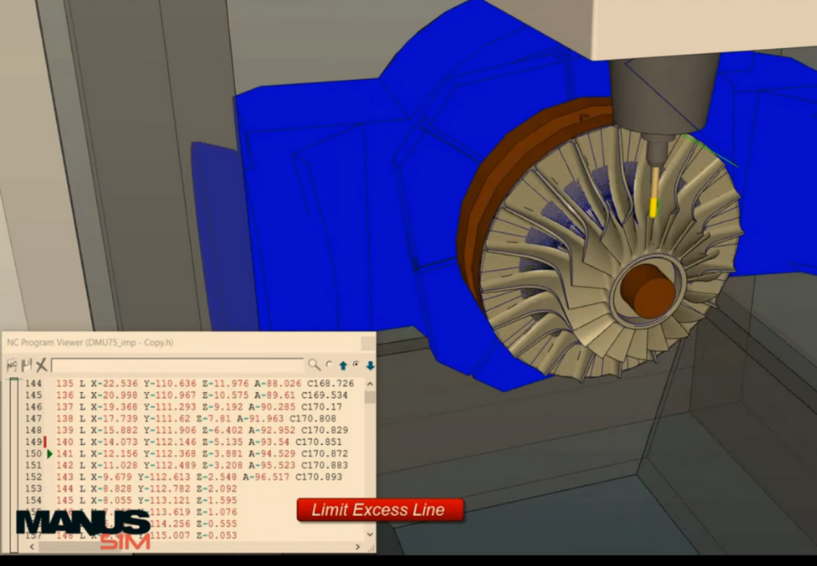Click the blue down arrow search icon
Image resolution: width=817 pixels, height=566 pixels.
click(369, 366)
